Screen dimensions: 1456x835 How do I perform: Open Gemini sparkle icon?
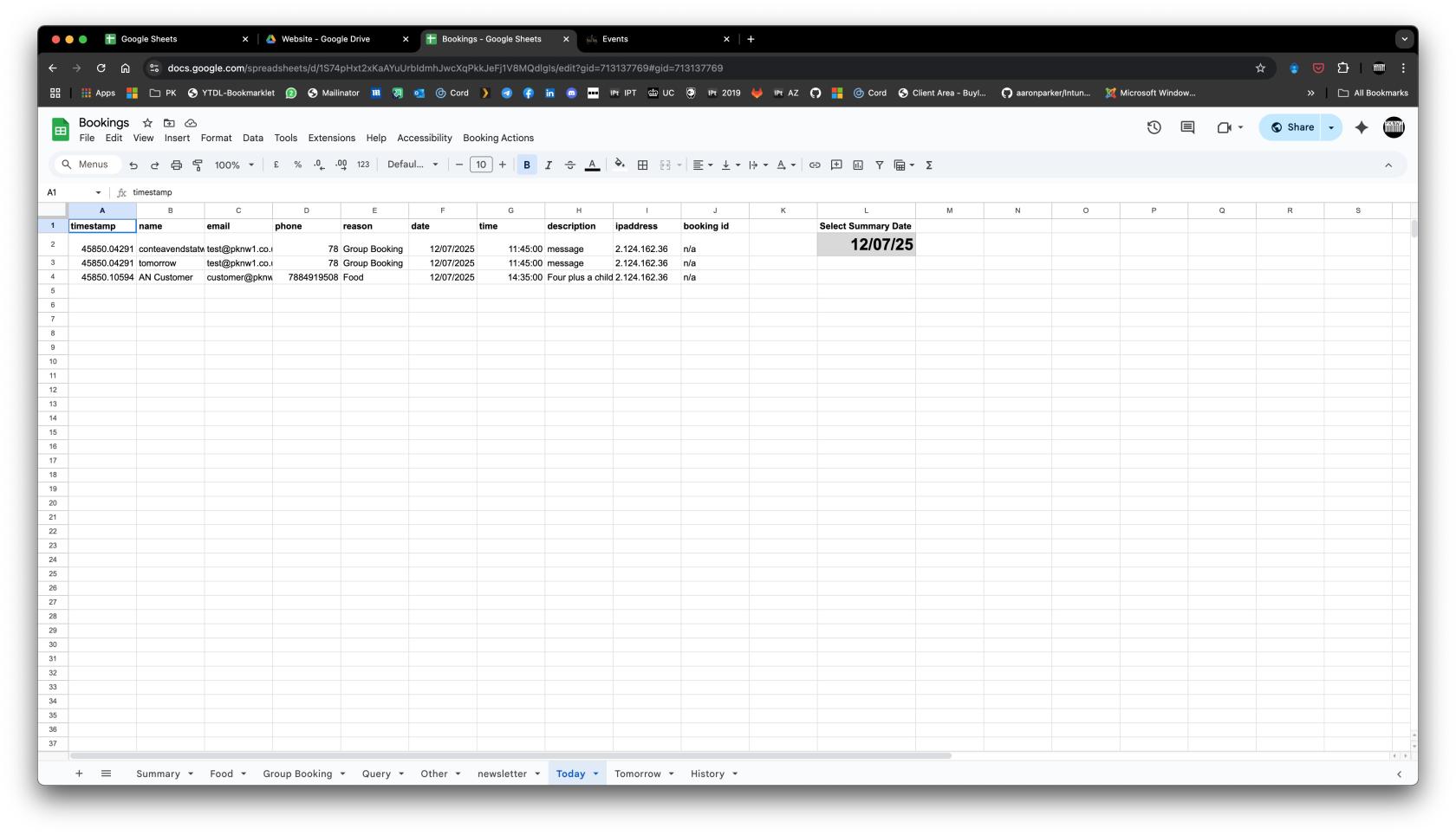point(1362,127)
